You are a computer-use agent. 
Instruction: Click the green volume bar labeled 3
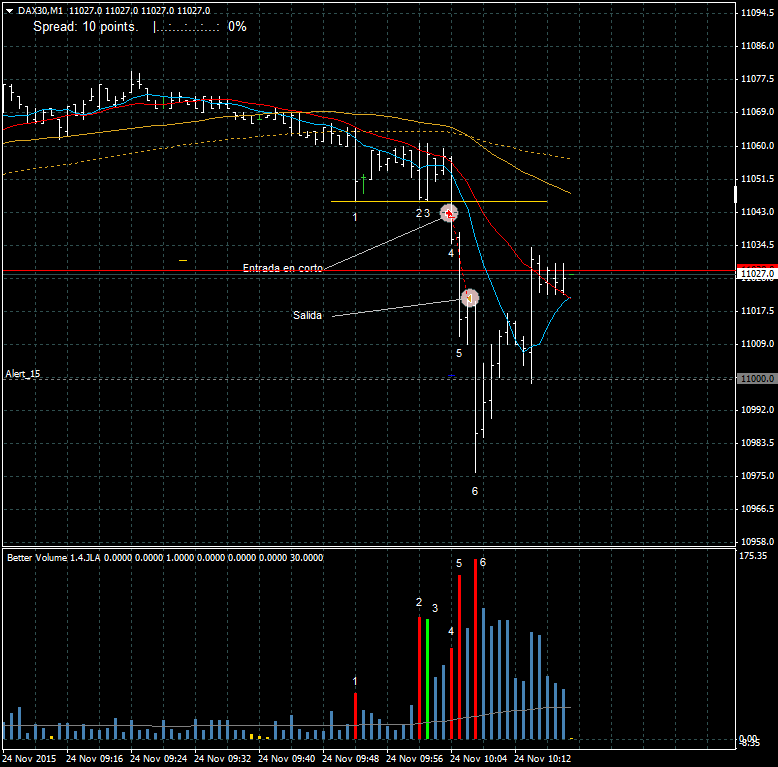(x=427, y=678)
